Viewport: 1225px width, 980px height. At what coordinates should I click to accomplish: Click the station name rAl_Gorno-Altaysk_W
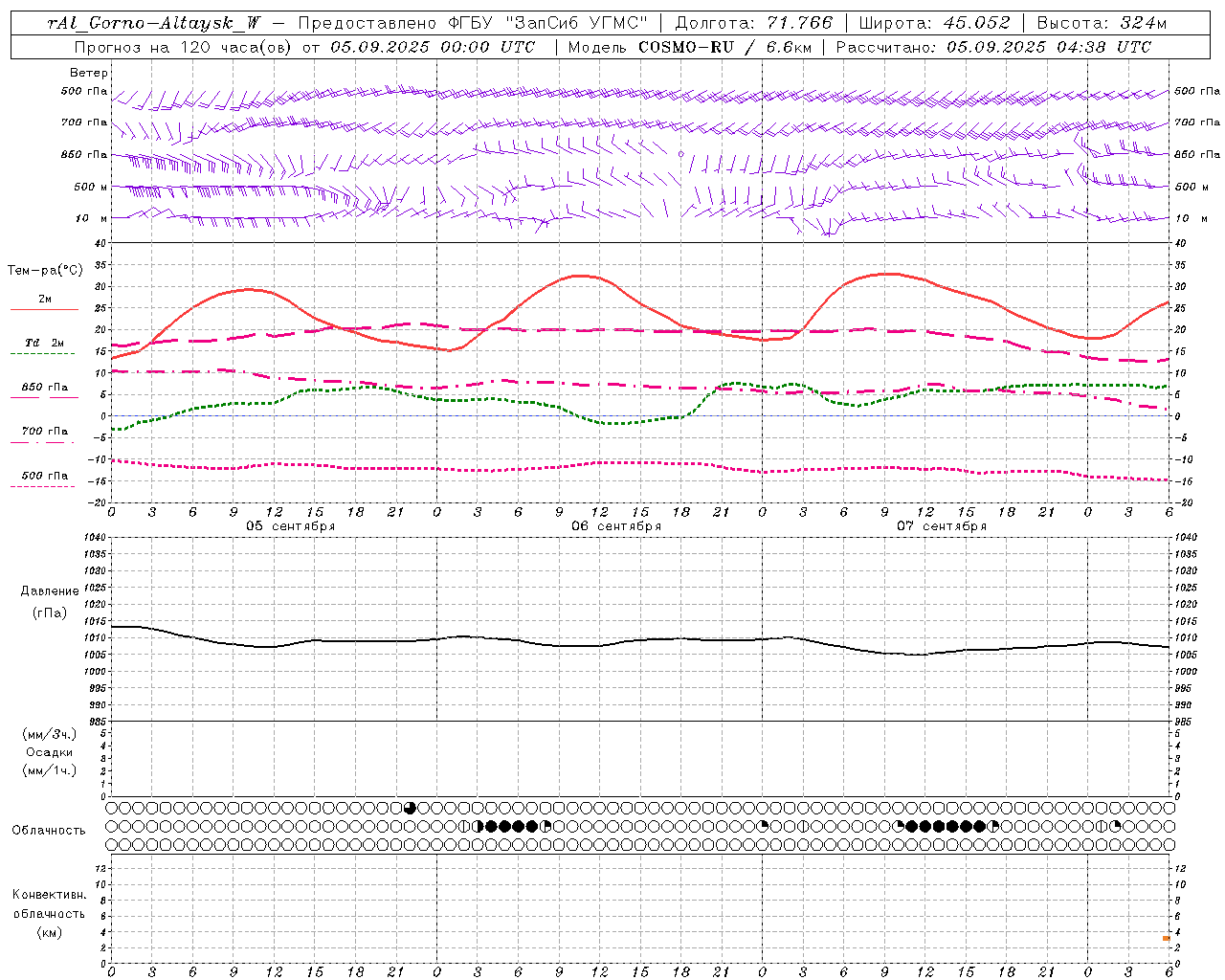click(x=154, y=23)
